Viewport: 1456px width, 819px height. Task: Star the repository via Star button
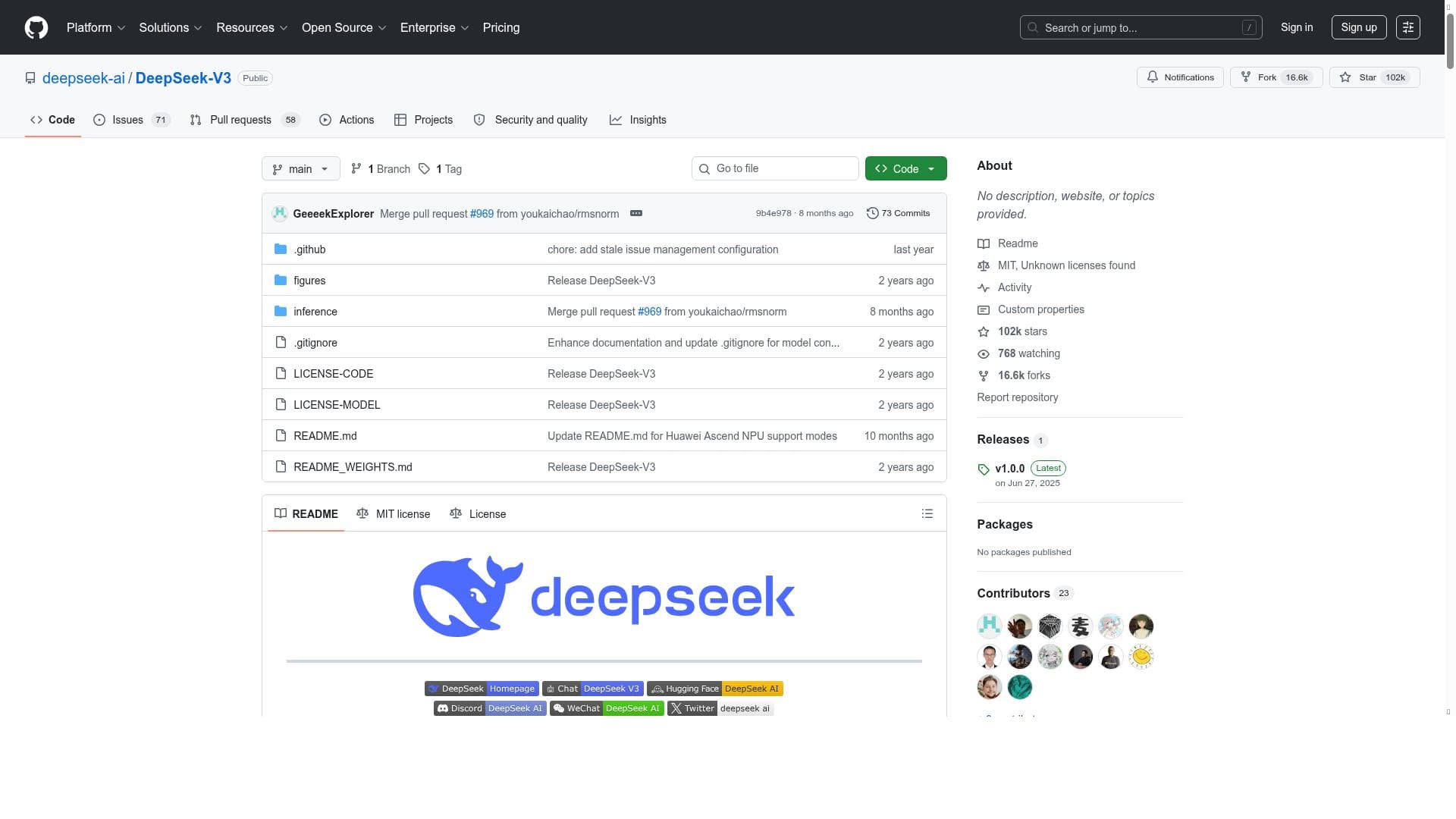(1374, 77)
